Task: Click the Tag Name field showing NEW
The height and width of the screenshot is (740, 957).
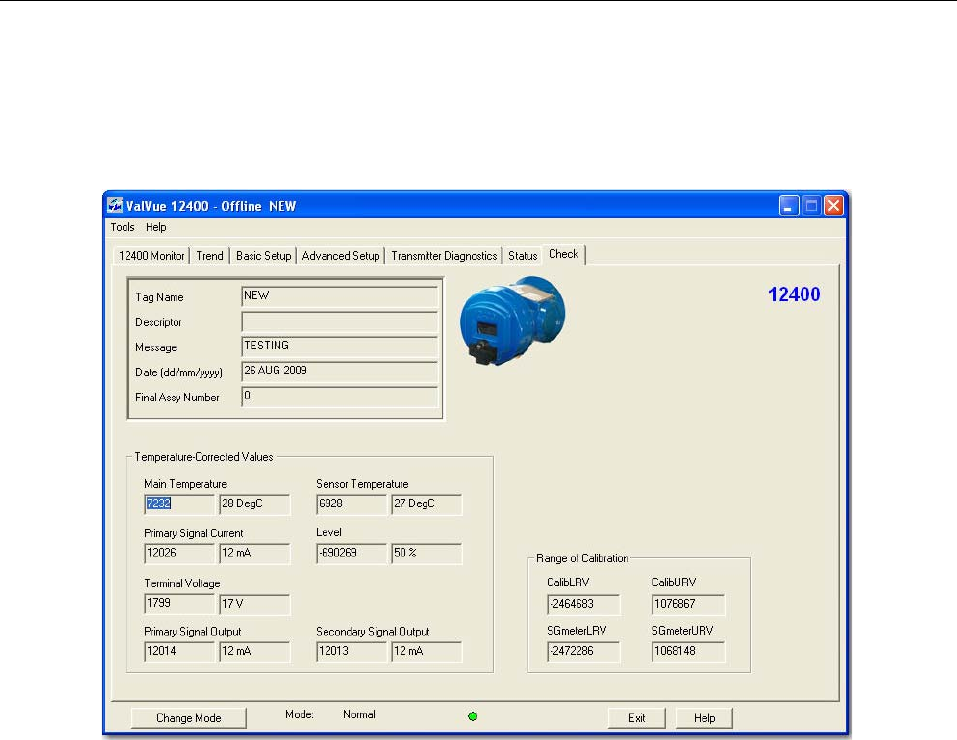Action: click(x=339, y=297)
